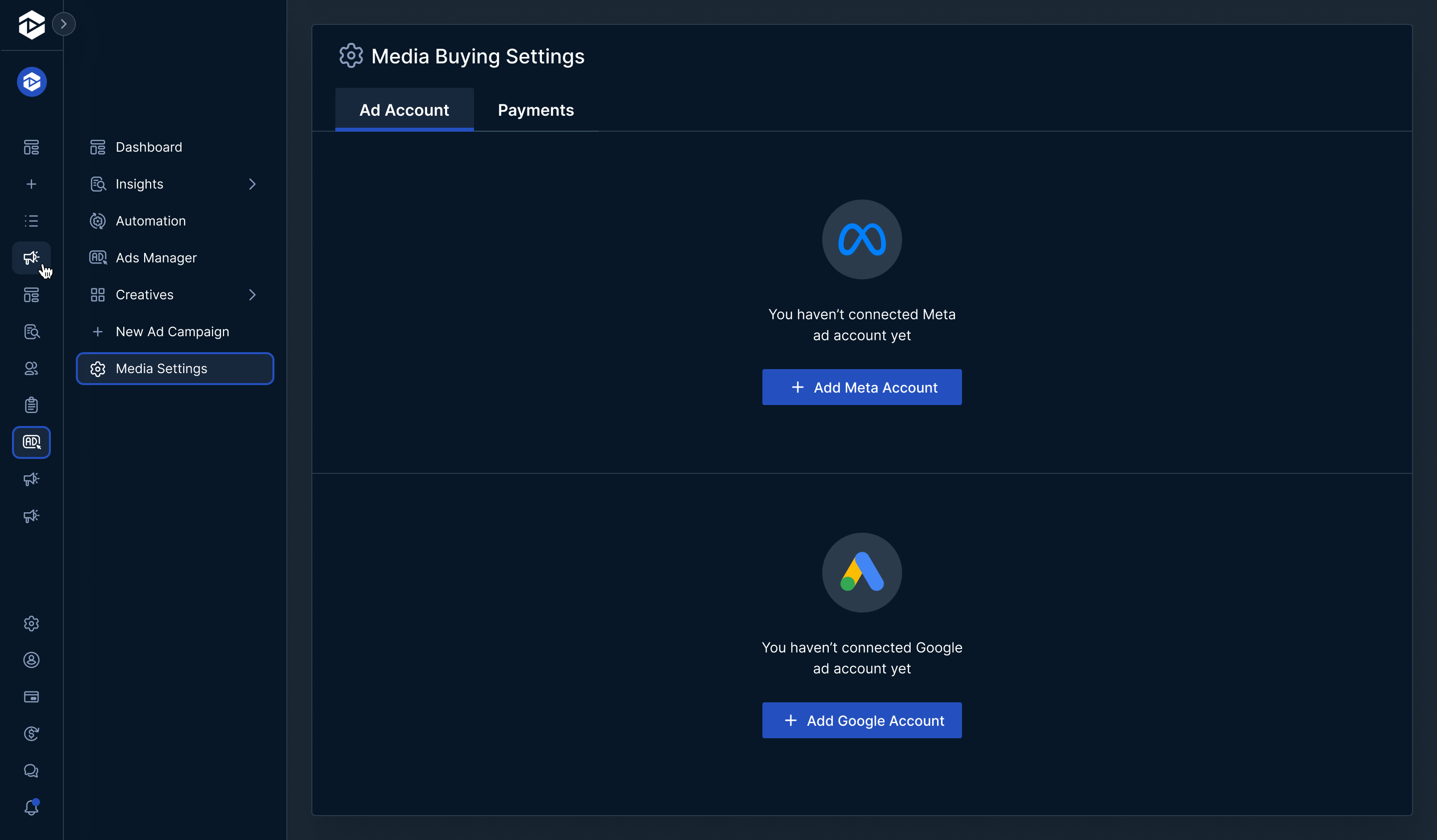Viewport: 1437px width, 840px height.
Task: Open the profile account icon
Action: (x=31, y=660)
